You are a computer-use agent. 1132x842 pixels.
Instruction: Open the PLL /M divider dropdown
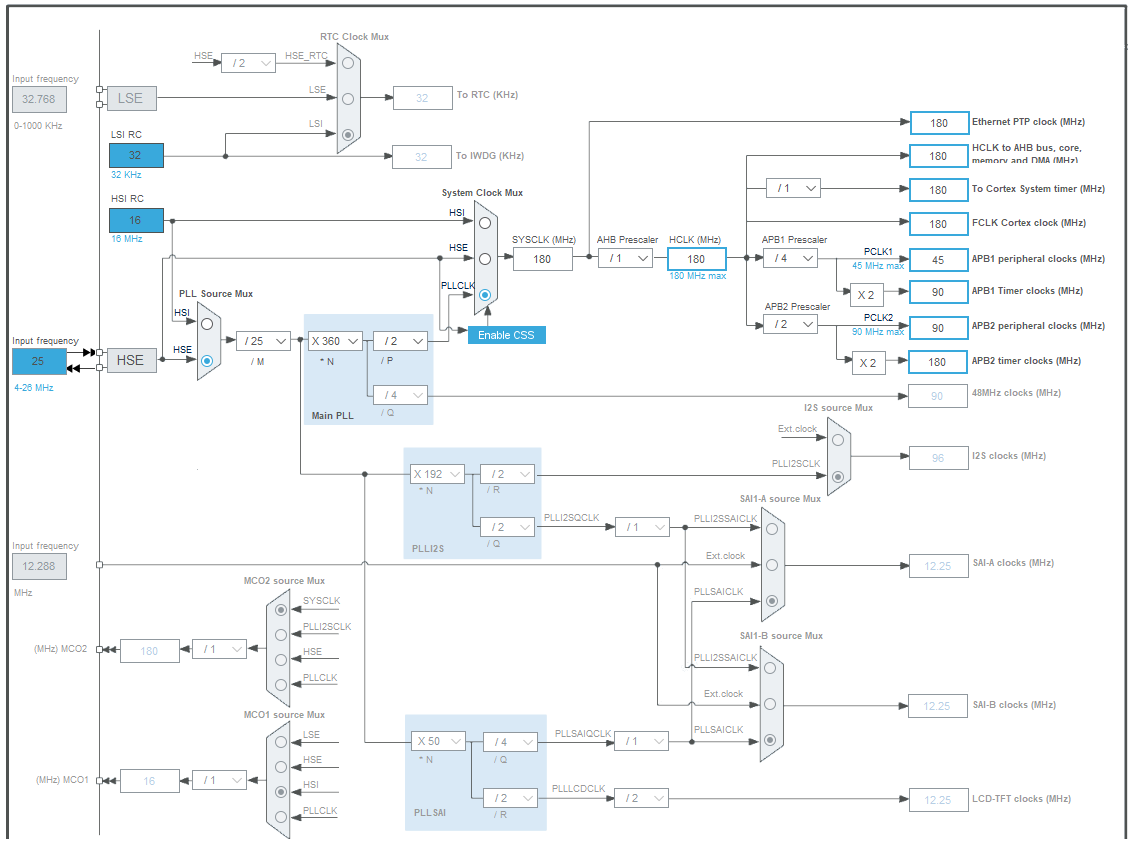(x=264, y=341)
